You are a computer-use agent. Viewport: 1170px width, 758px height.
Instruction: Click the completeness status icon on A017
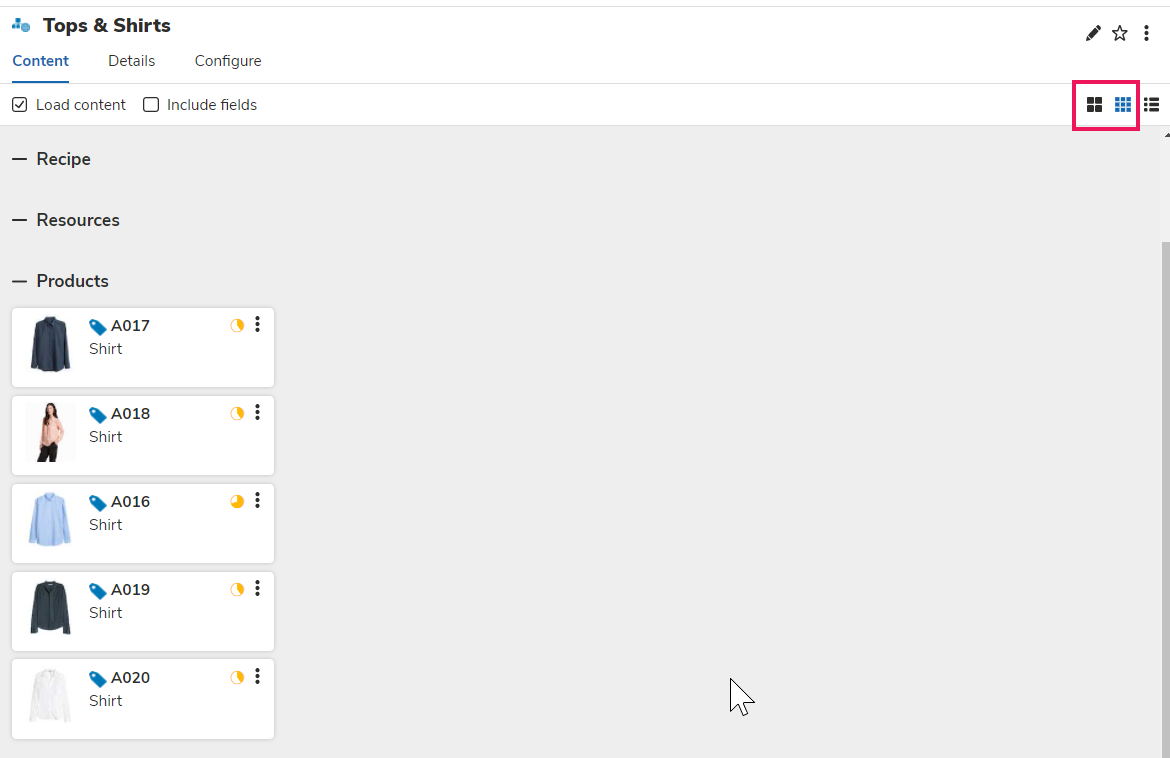pos(237,325)
